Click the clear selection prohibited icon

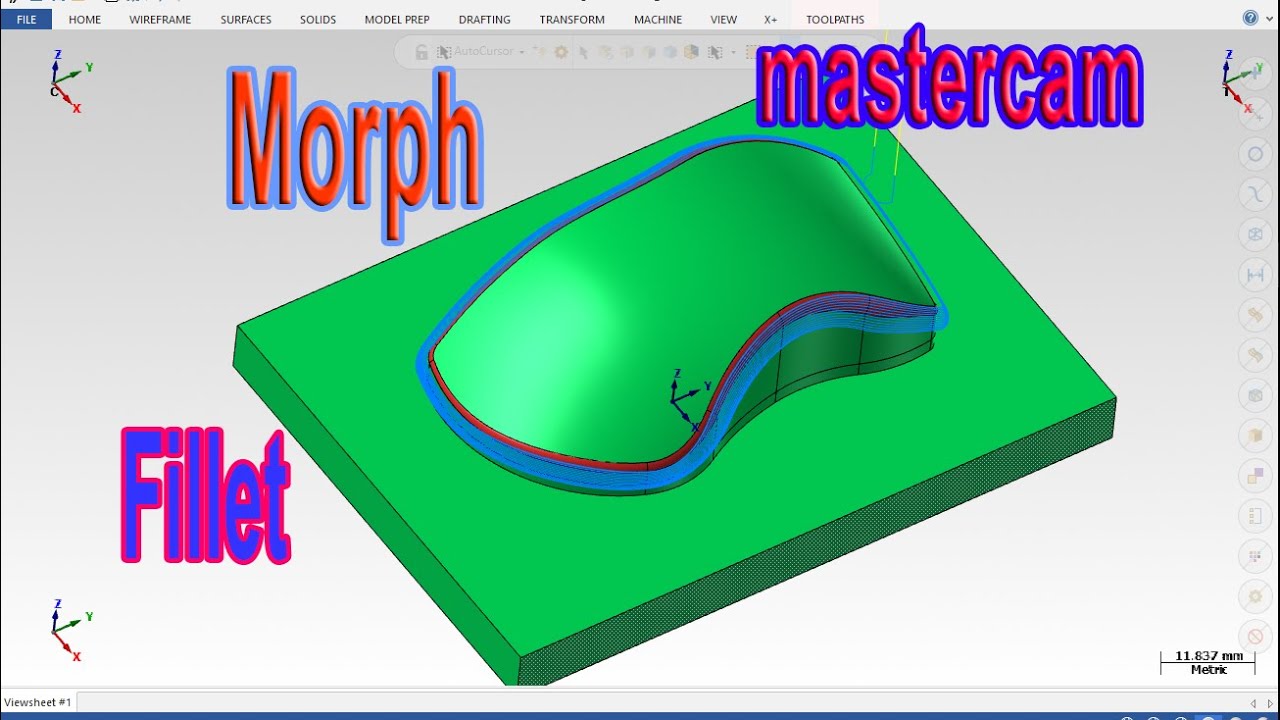(x=1254, y=636)
